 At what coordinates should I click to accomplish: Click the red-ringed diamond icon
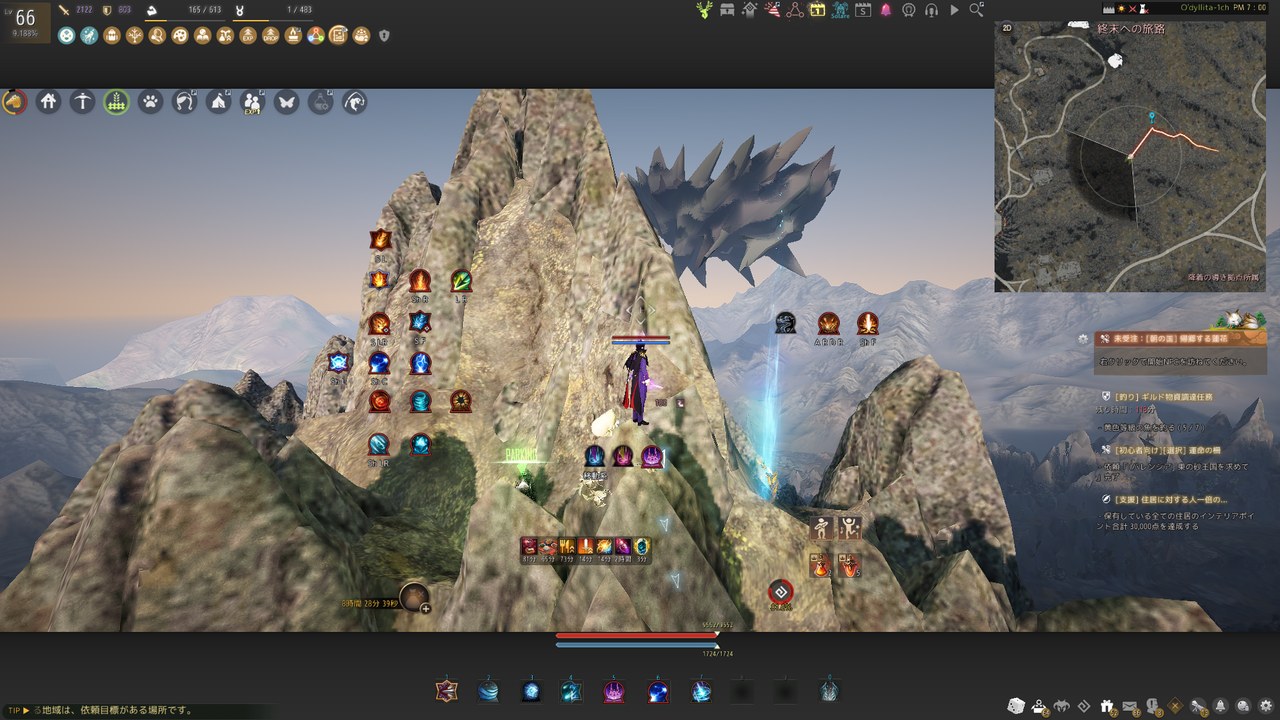pos(781,592)
